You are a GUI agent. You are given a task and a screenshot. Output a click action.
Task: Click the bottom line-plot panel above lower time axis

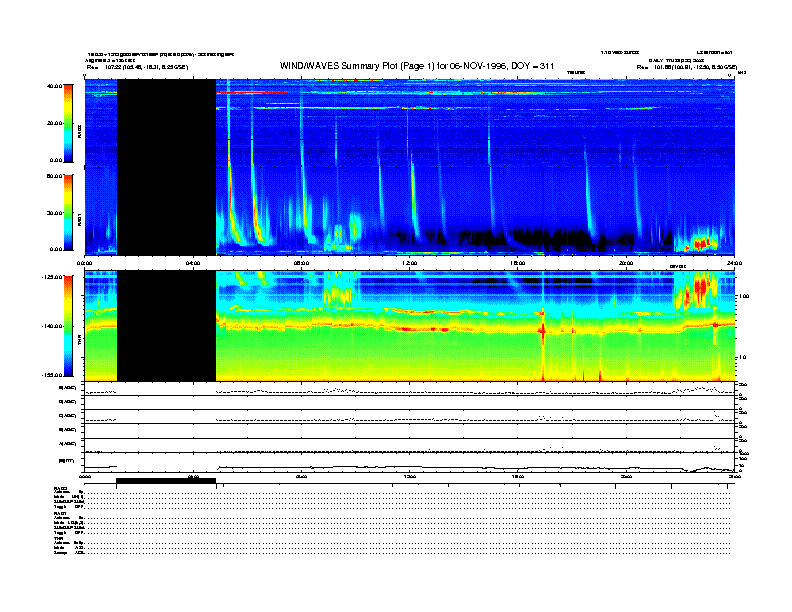(410, 462)
